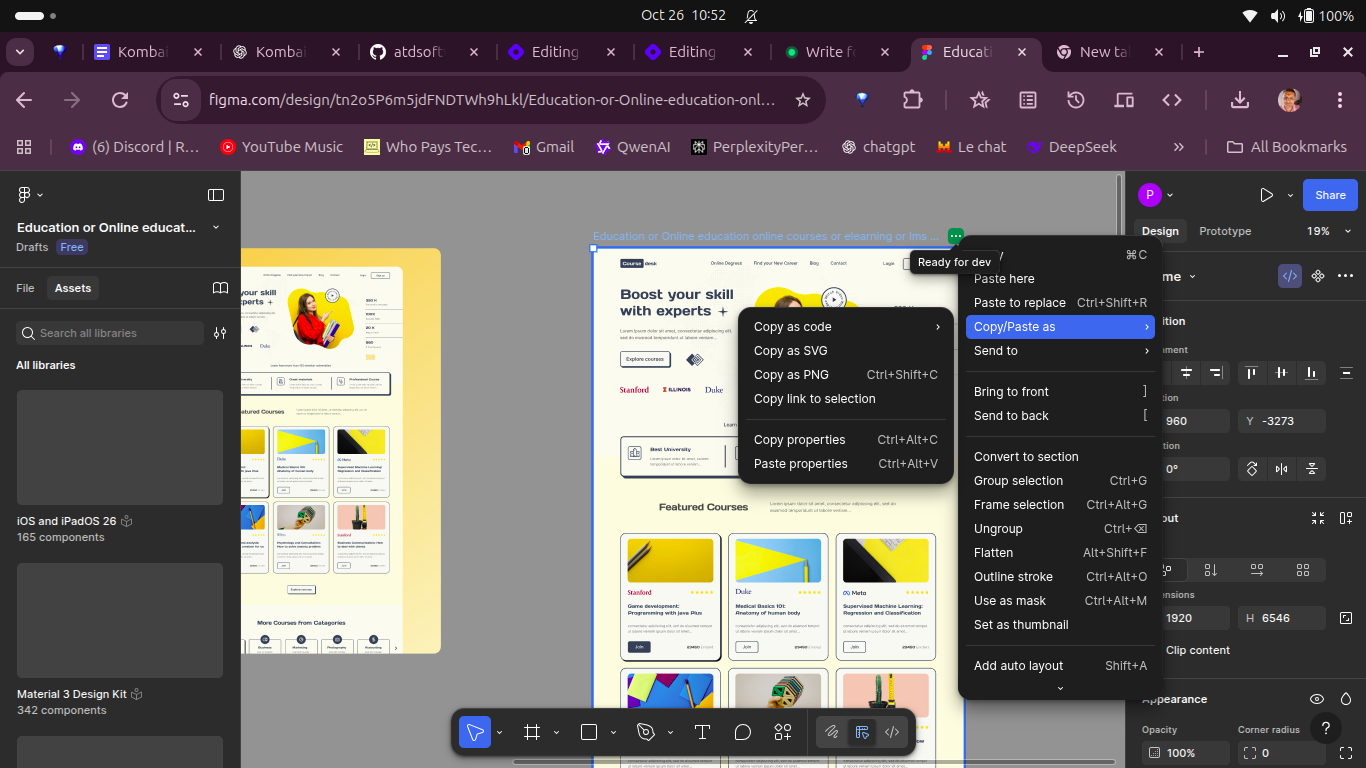Open the library book icon beside Assets

[x=221, y=288]
